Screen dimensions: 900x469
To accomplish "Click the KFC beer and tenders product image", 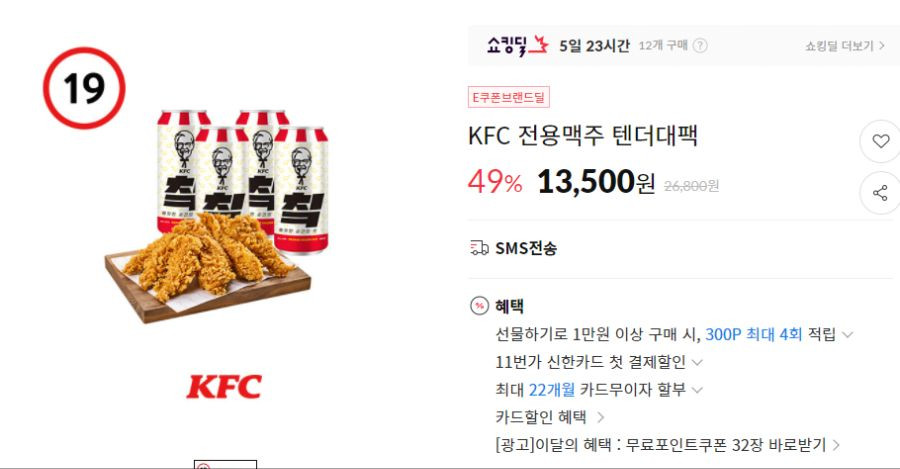I will [217, 215].
